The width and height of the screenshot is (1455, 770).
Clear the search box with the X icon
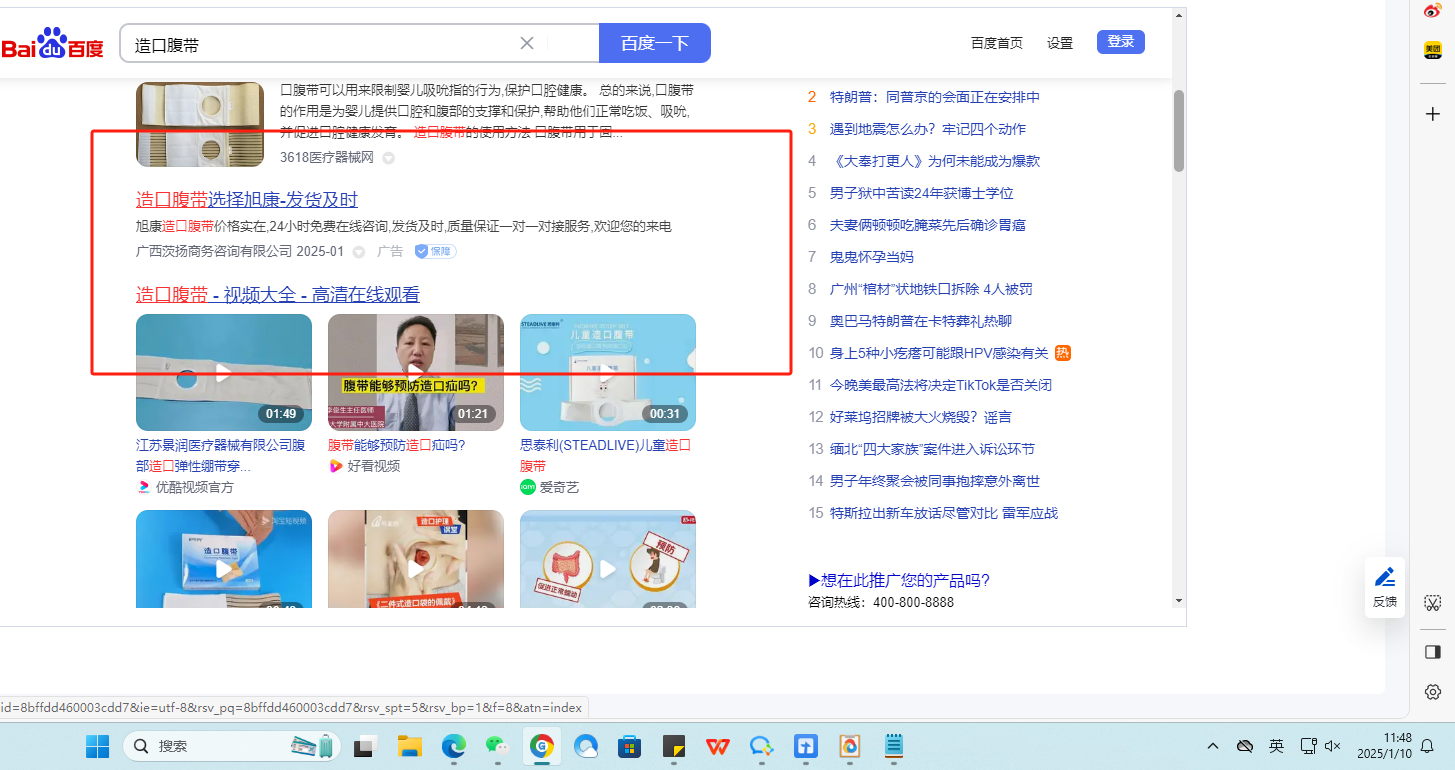527,43
